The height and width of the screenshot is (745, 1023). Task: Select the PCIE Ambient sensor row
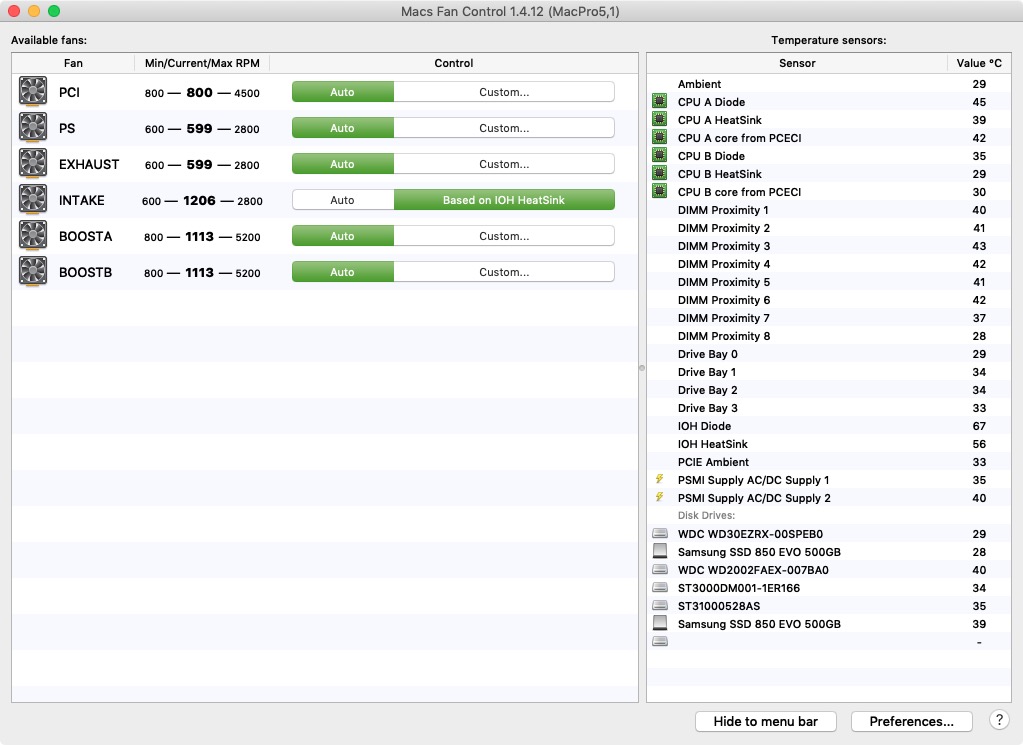point(829,461)
